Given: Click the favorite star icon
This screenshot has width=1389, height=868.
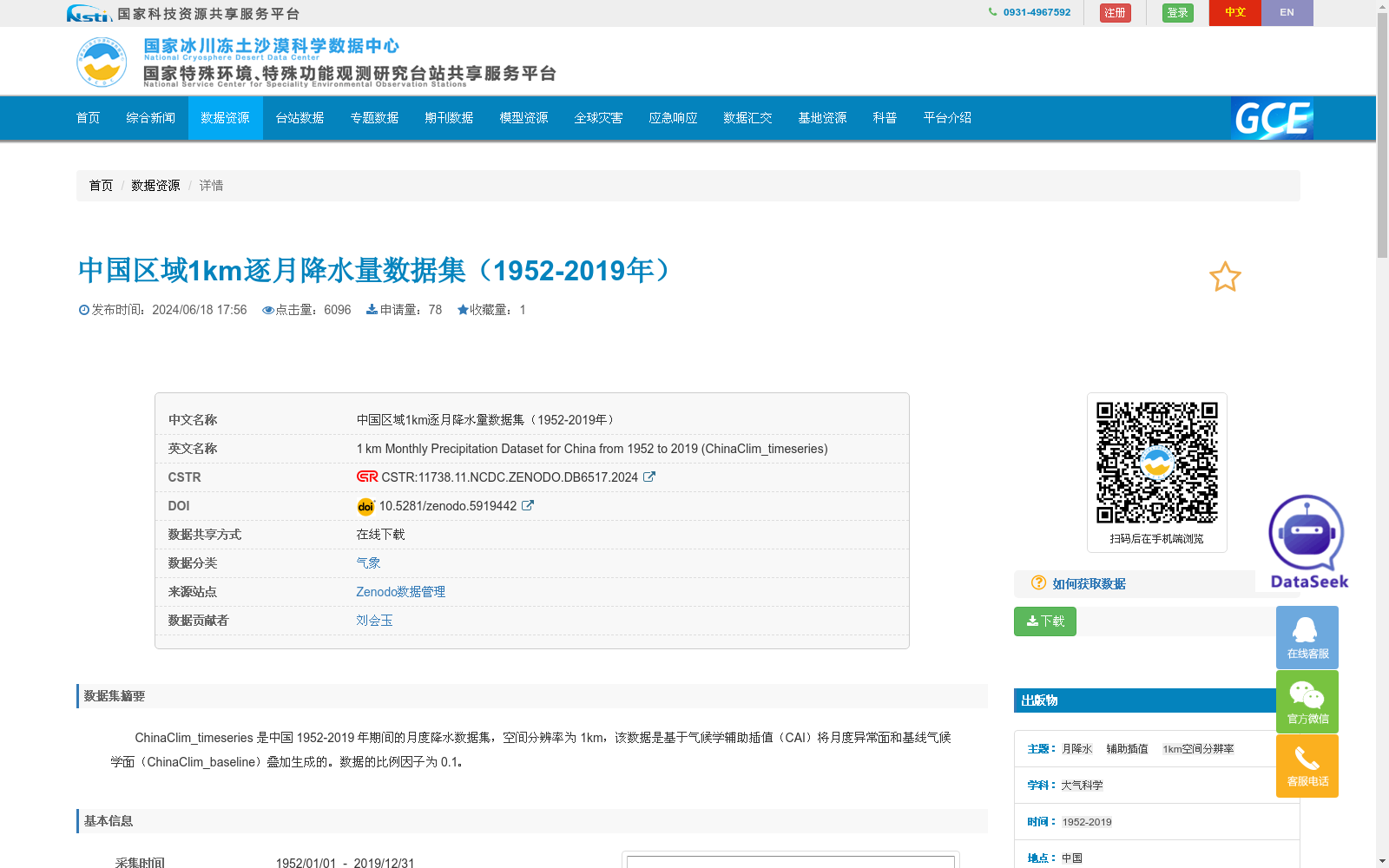Looking at the screenshot, I should [1225, 277].
